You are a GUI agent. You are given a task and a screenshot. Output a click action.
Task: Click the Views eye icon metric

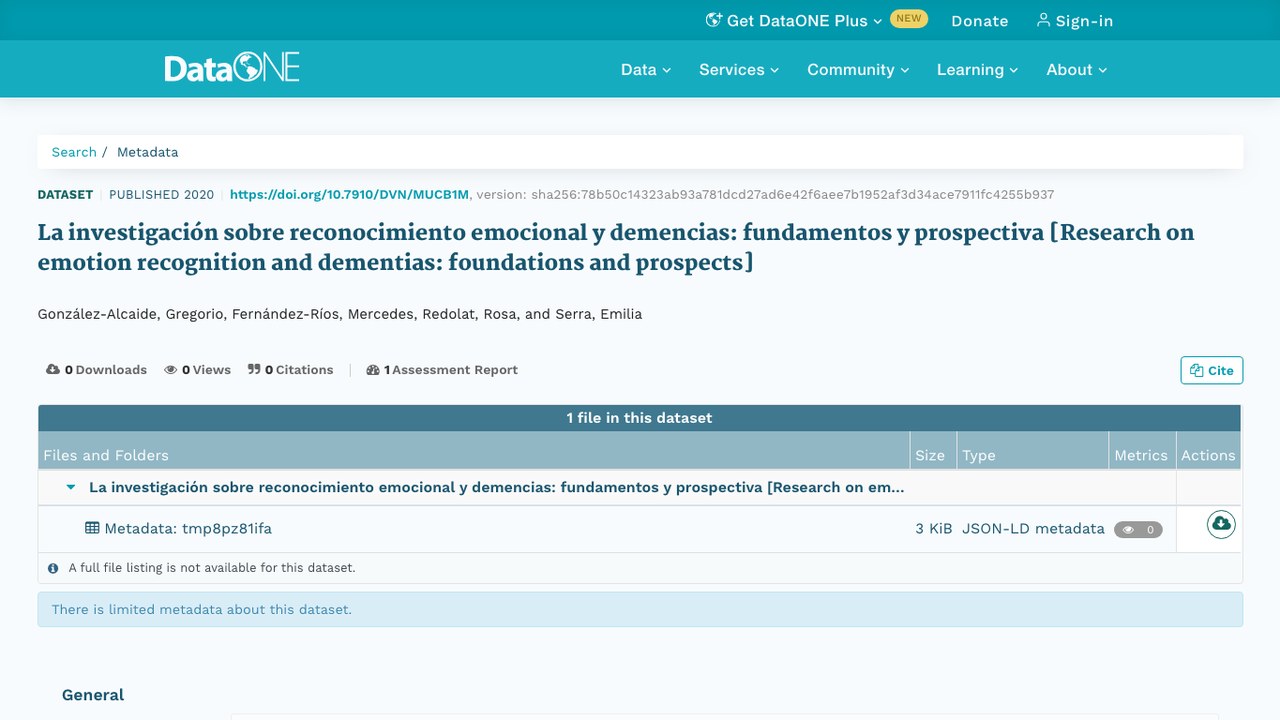tap(171, 370)
